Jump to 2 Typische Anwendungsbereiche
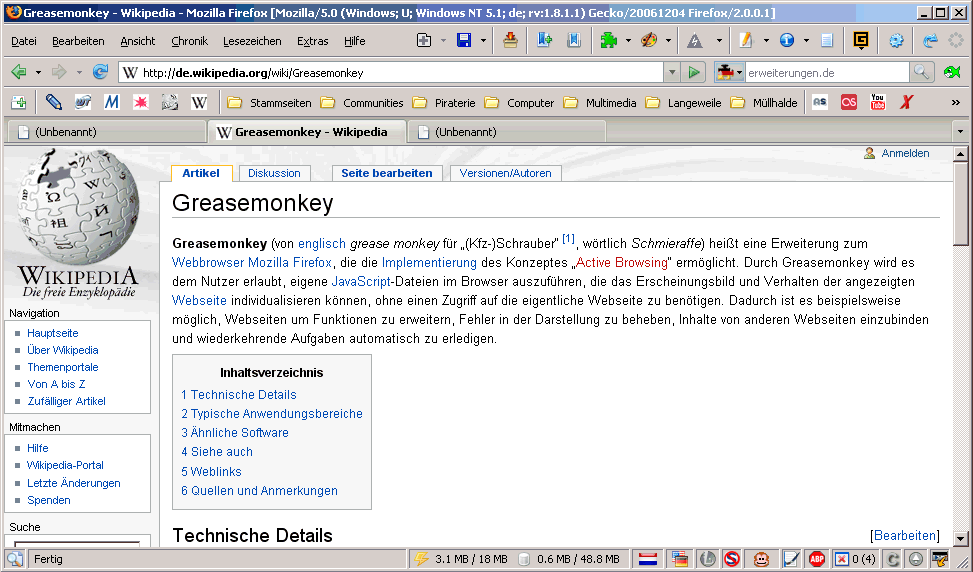This screenshot has height=572, width=973. click(272, 414)
